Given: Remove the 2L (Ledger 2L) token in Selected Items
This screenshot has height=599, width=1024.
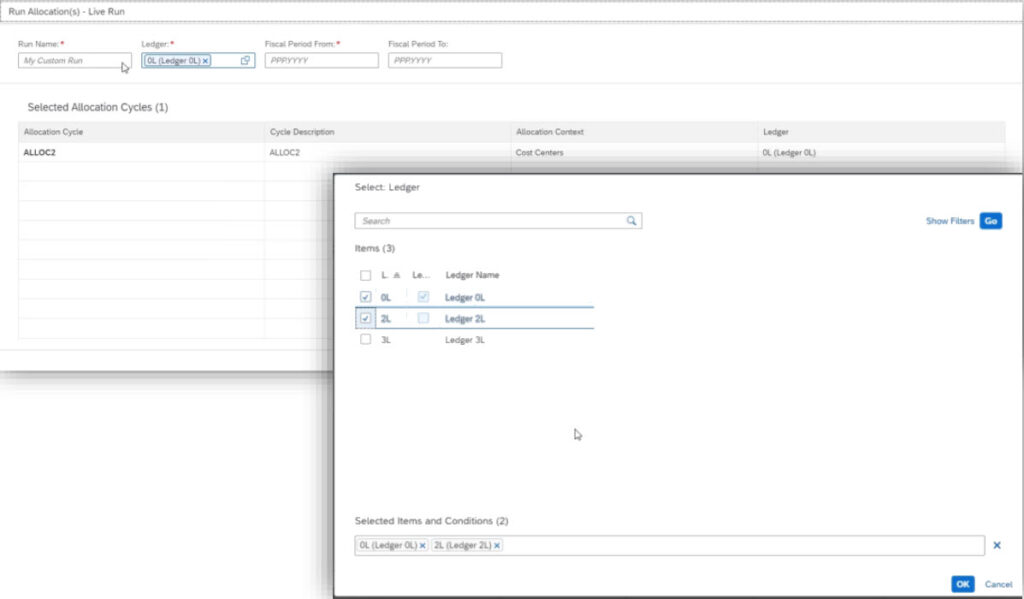Looking at the screenshot, I should tap(497, 546).
